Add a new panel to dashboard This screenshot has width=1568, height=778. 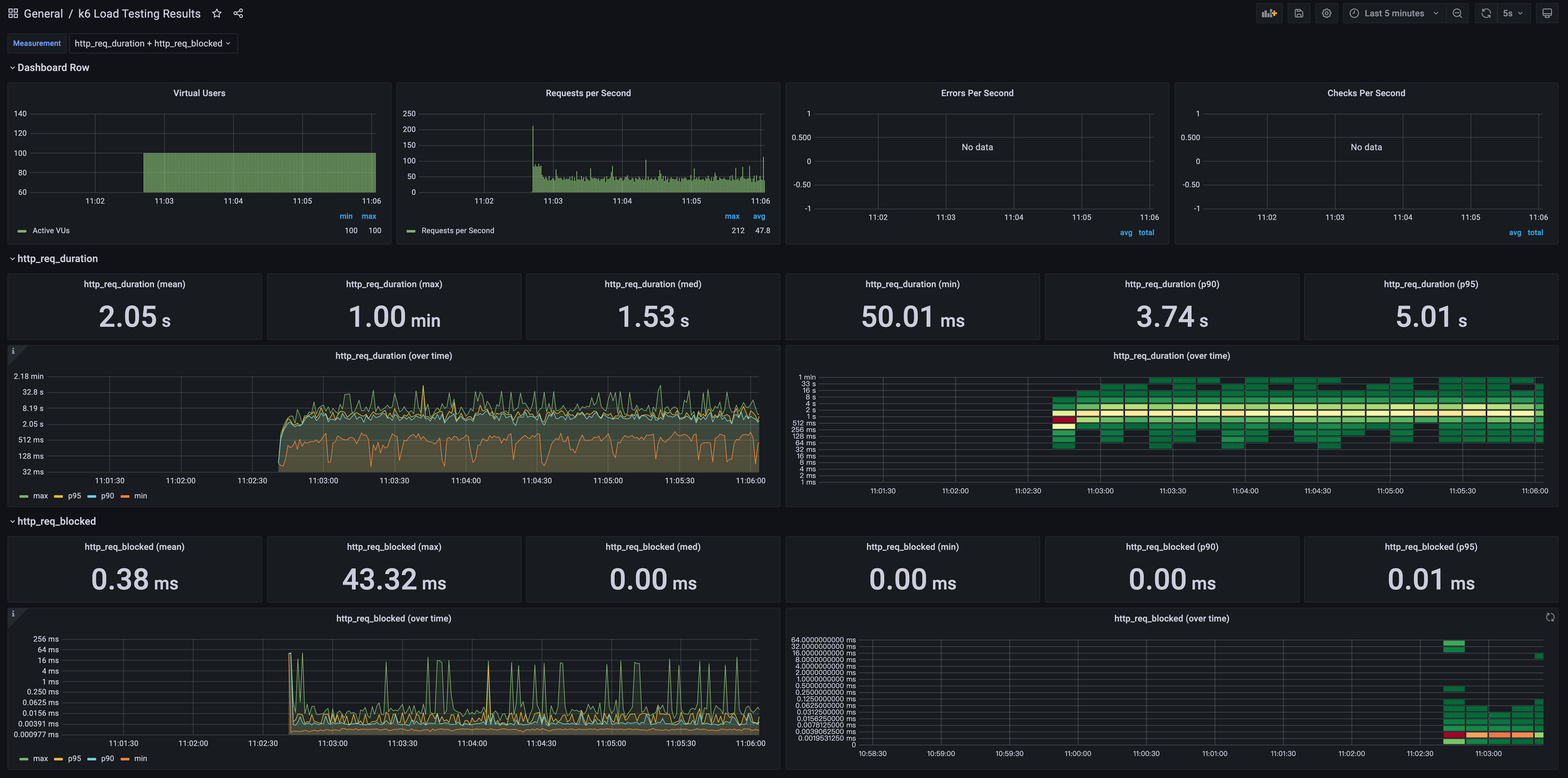pyautogui.click(x=1269, y=14)
